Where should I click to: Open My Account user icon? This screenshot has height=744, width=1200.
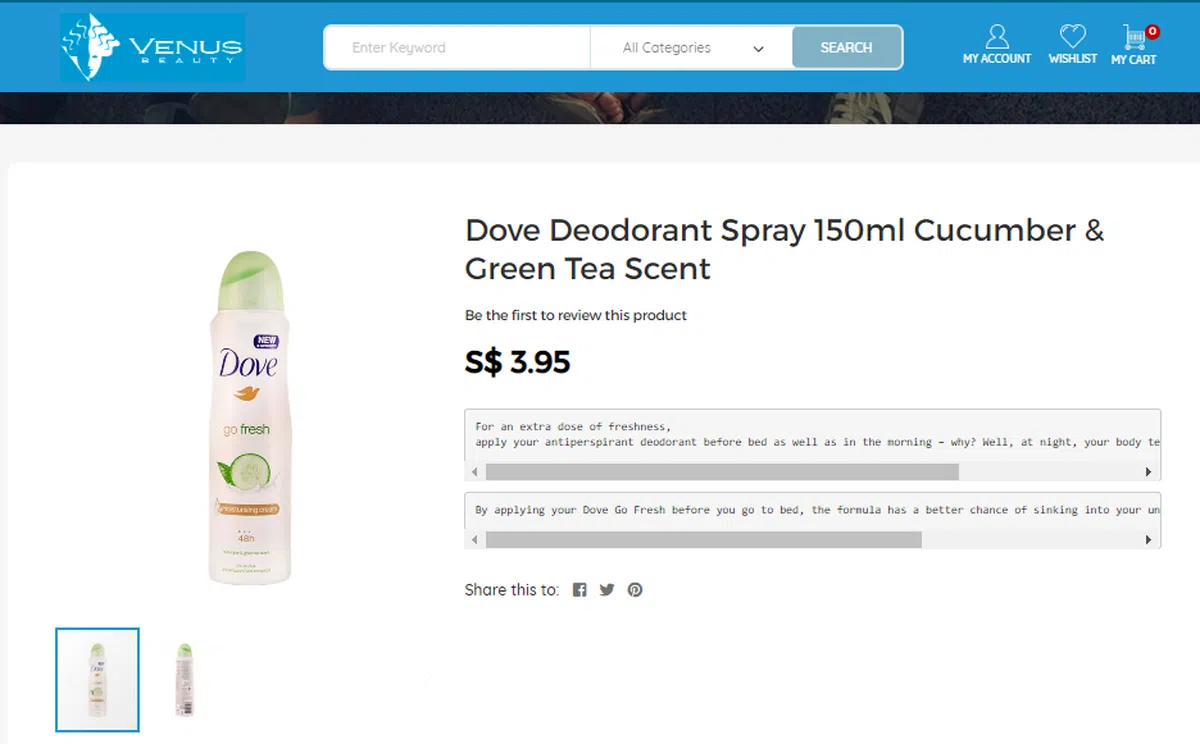(x=996, y=39)
